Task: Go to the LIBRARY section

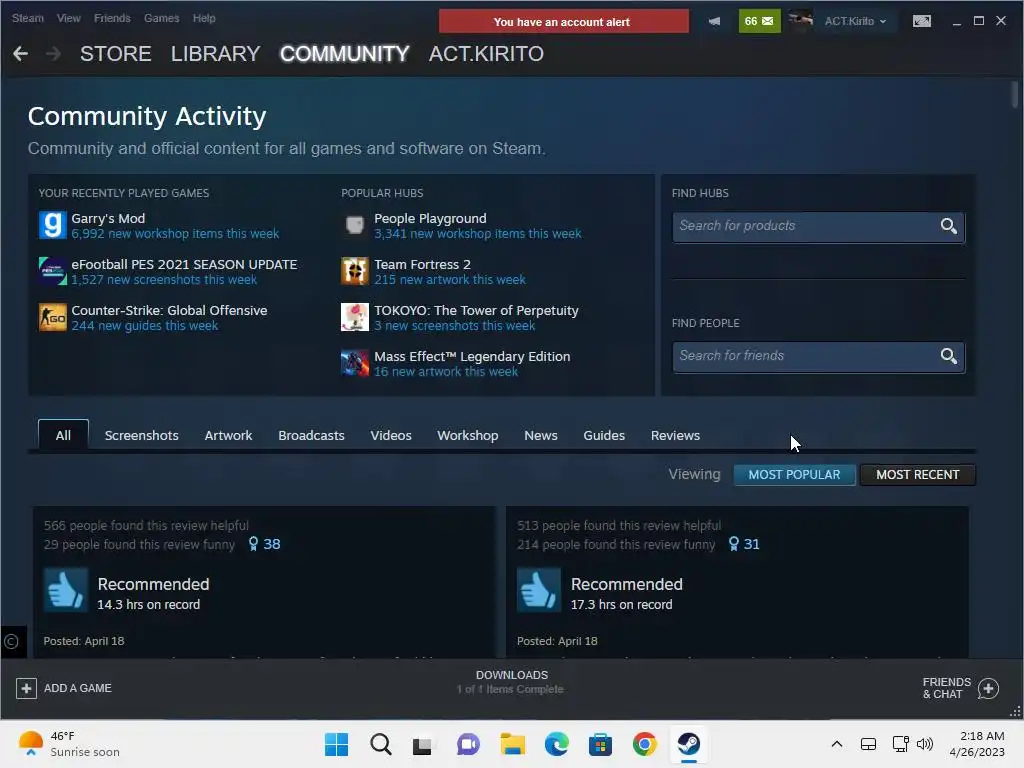Action: point(216,54)
